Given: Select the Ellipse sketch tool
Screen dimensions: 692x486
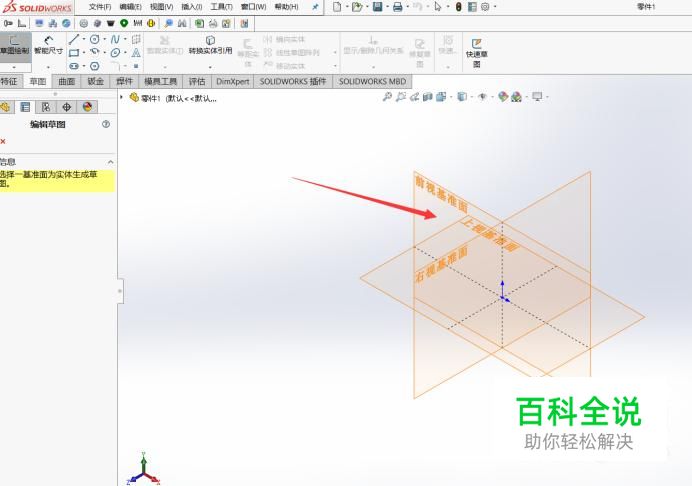Looking at the screenshot, I should (115, 53).
